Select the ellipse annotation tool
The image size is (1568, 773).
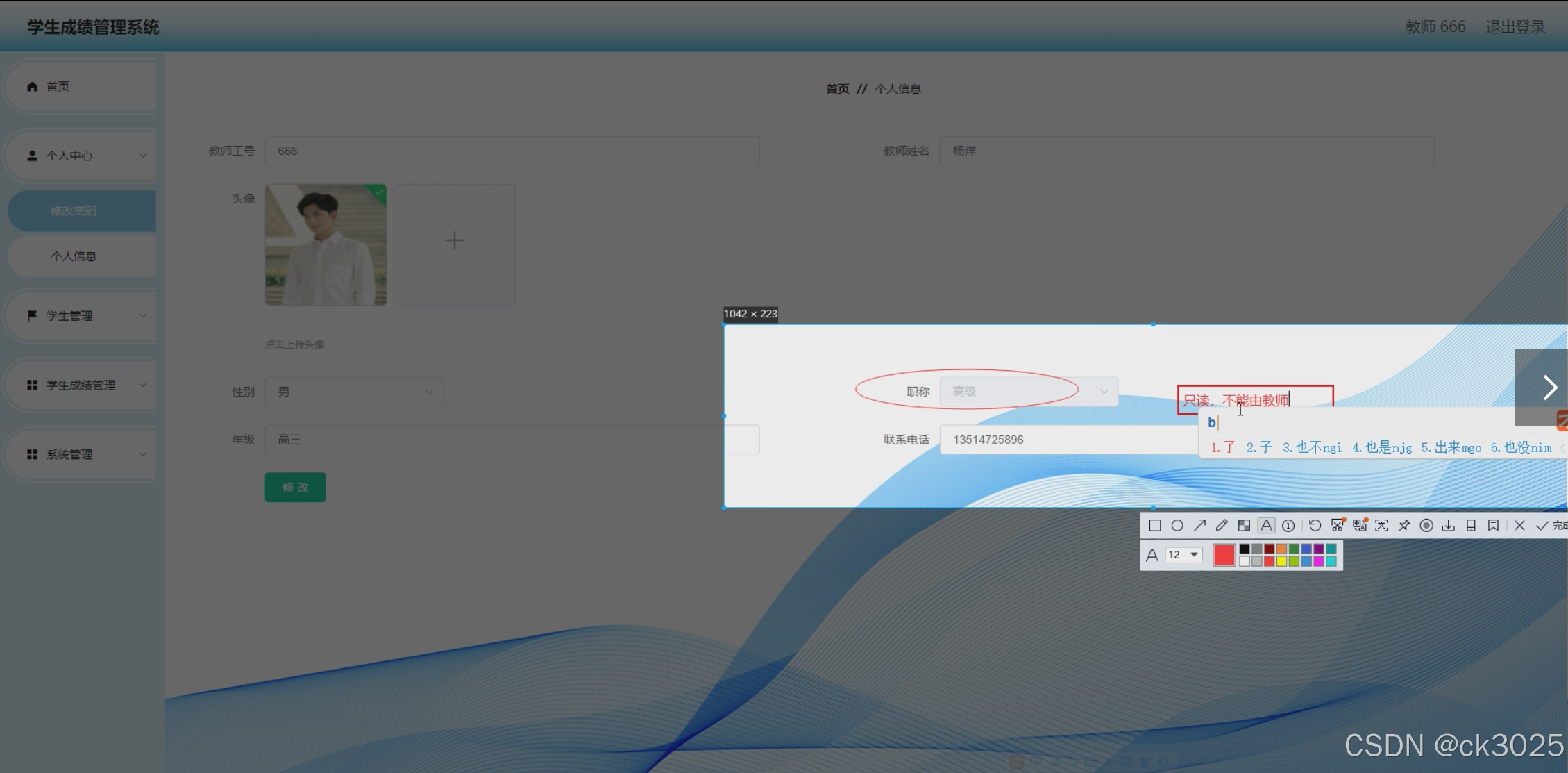[x=1177, y=526]
